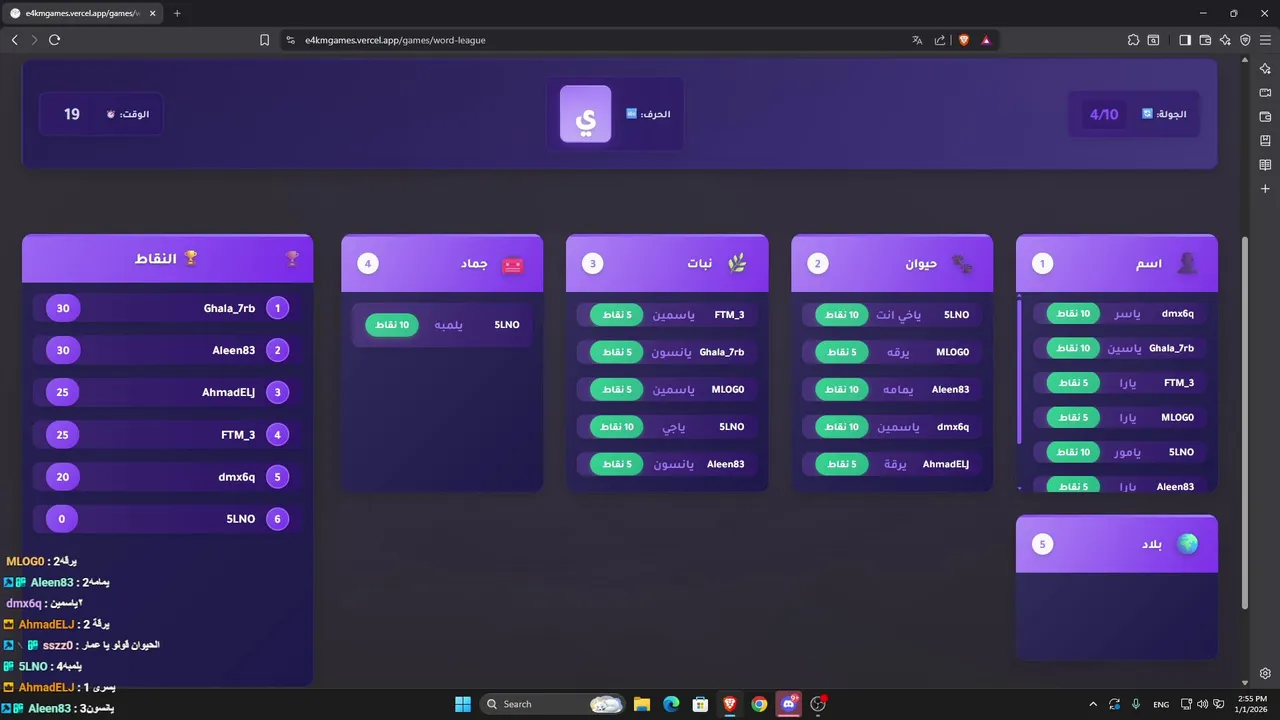This screenshot has height=720, width=1280.
Task: Select Ghala_7rb row in the scoreboard
Action: 167,308
